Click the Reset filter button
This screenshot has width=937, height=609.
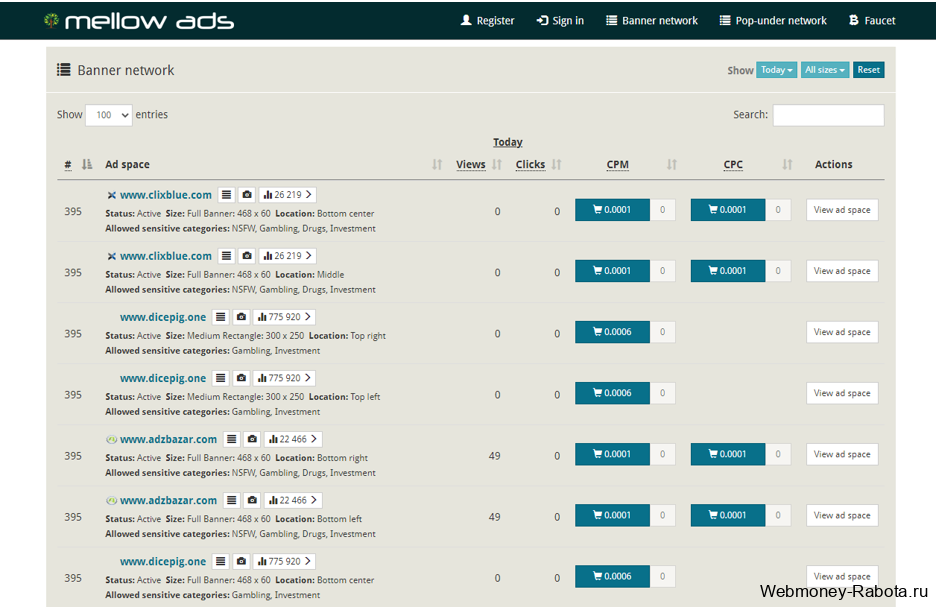pos(868,70)
